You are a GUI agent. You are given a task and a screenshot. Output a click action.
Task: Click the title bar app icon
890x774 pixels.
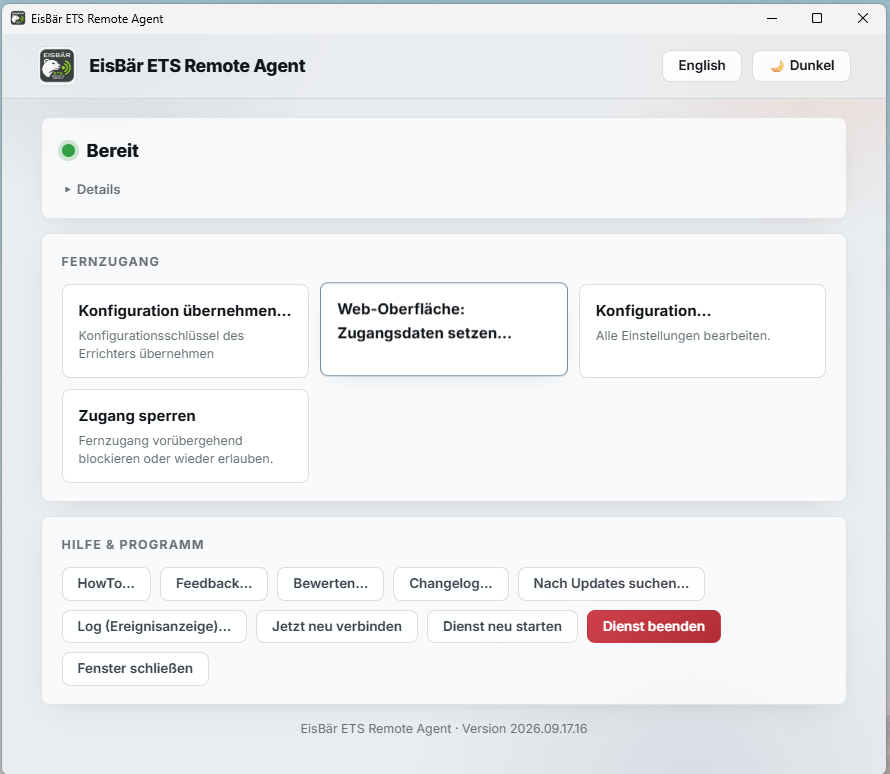pyautogui.click(x=18, y=18)
